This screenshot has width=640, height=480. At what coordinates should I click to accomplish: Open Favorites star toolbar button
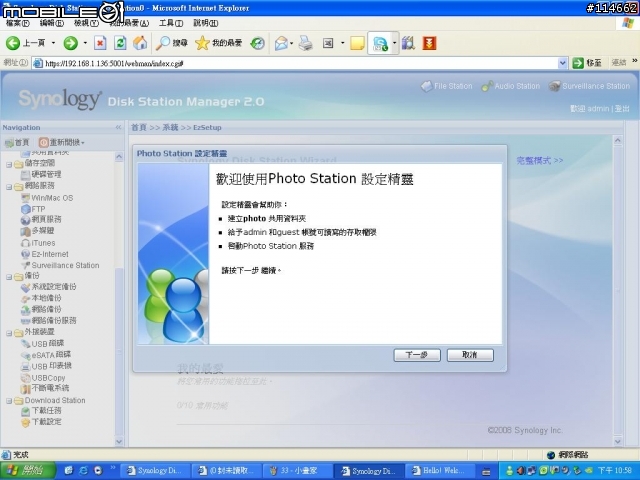click(x=218, y=43)
